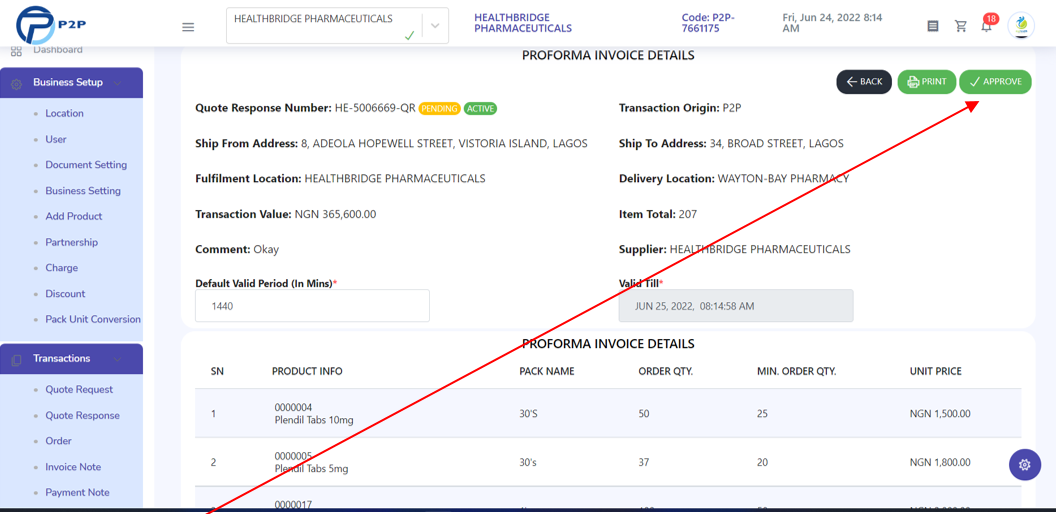The width and height of the screenshot is (1063, 514).
Task: Open User menu item
Action: [56, 139]
